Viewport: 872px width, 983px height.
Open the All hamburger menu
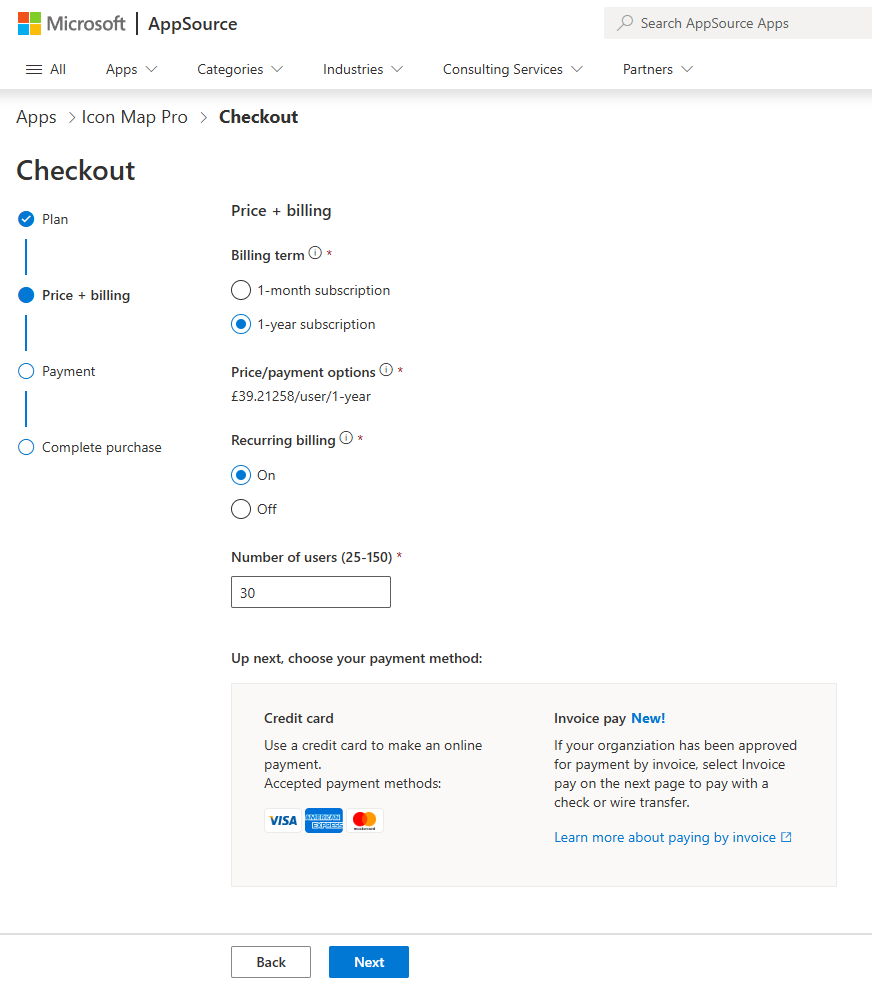click(45, 69)
